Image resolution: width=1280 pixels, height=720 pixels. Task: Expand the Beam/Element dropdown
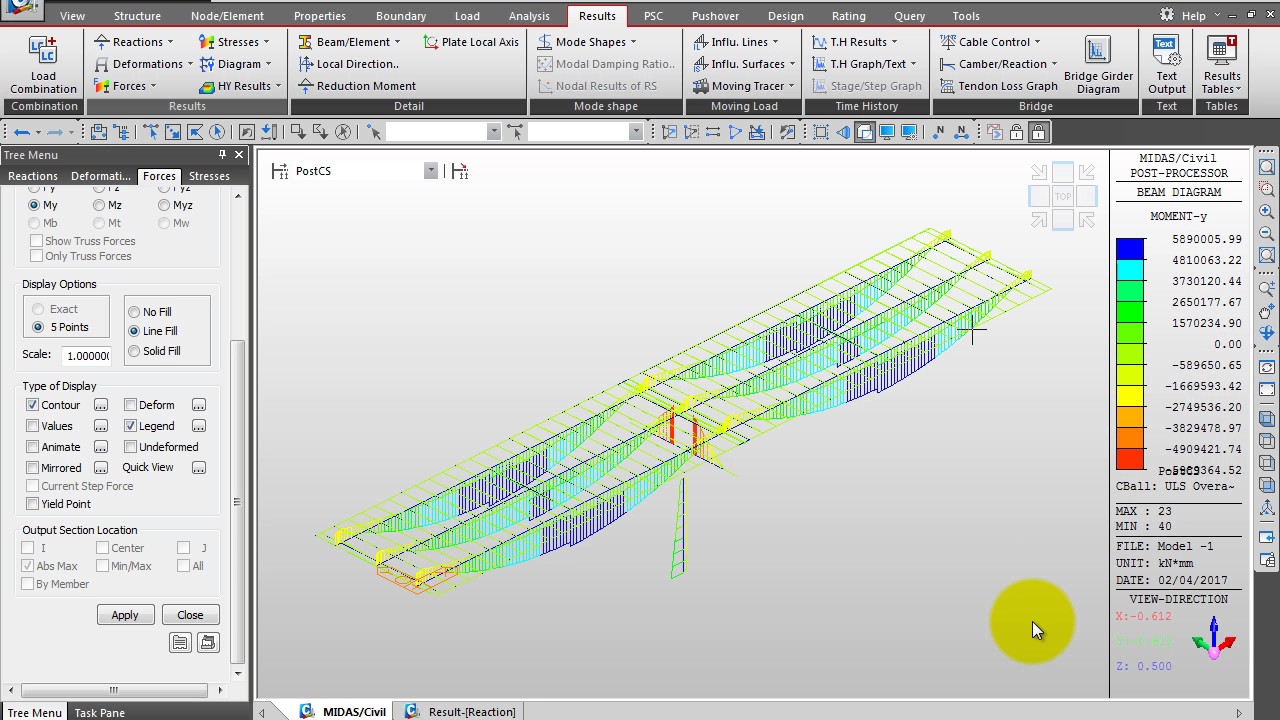click(x=397, y=42)
